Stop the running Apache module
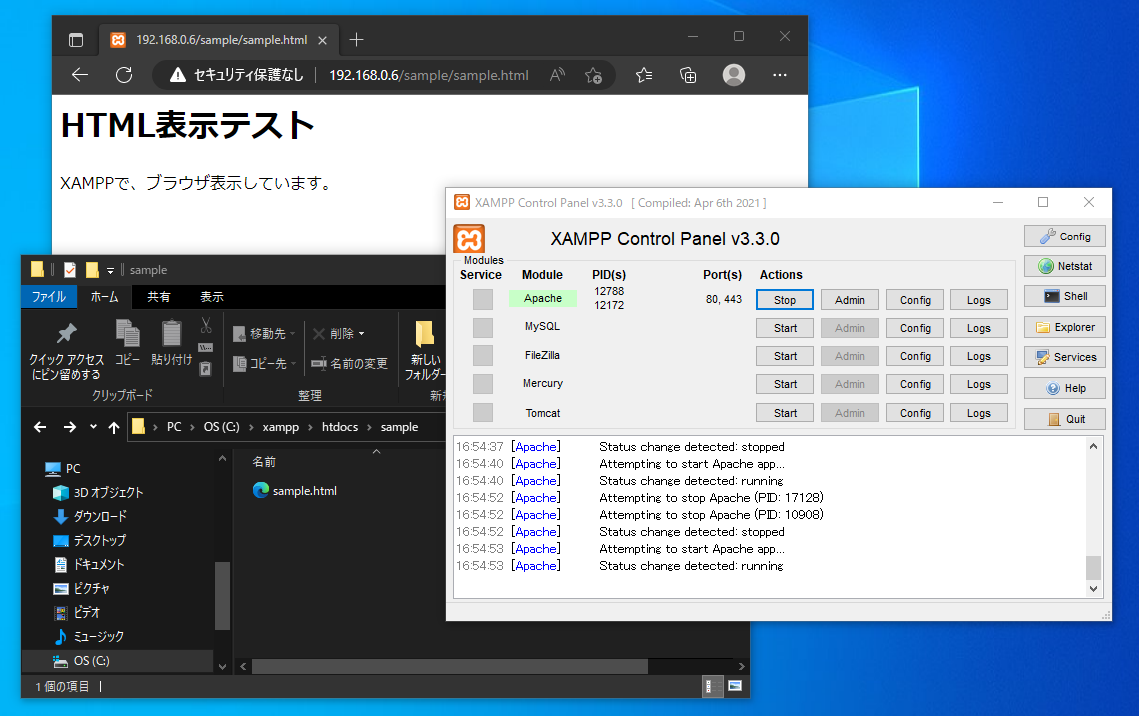Viewport: 1139px width, 716px height. pos(784,299)
